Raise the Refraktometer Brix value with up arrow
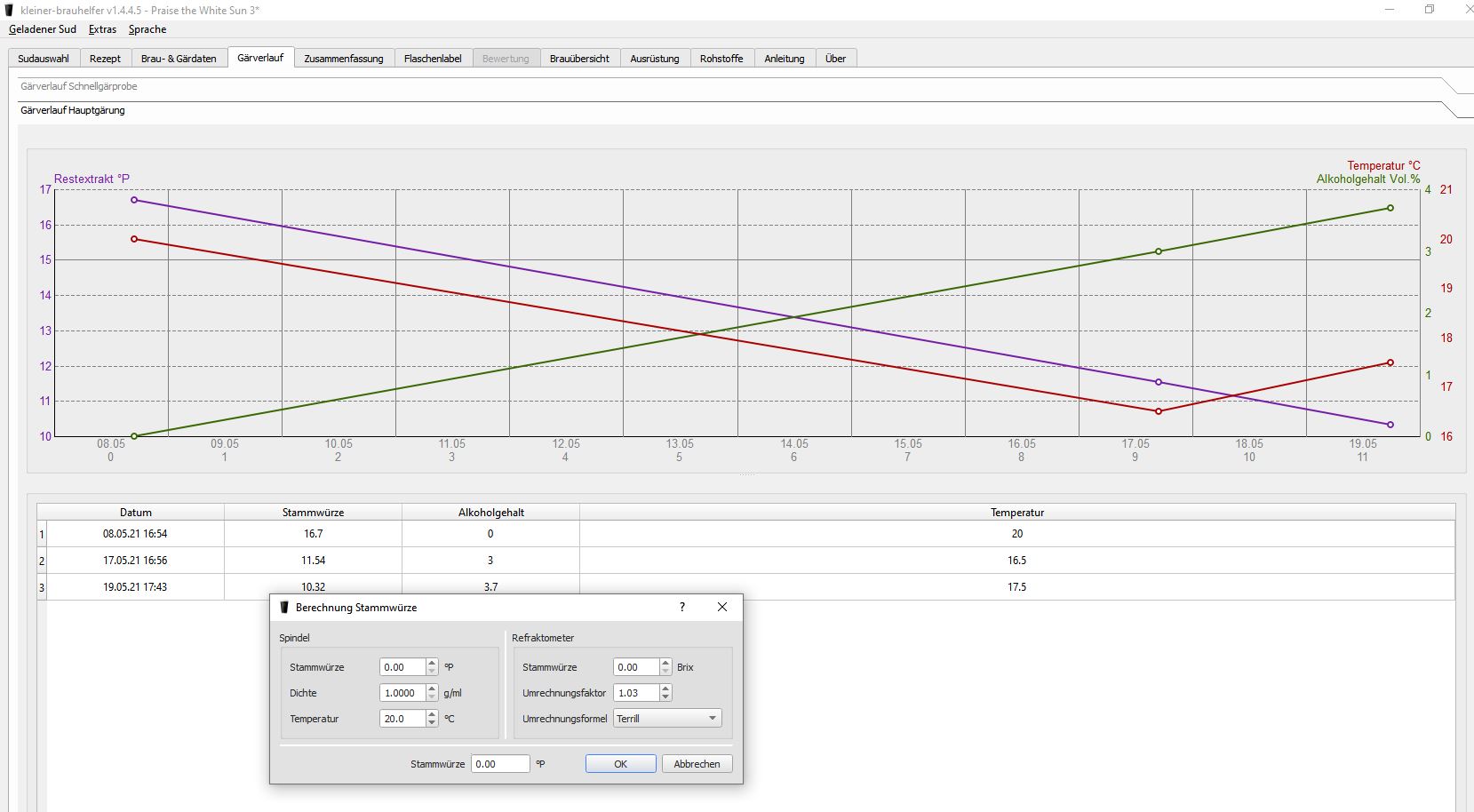The height and width of the screenshot is (812, 1474). pos(665,663)
